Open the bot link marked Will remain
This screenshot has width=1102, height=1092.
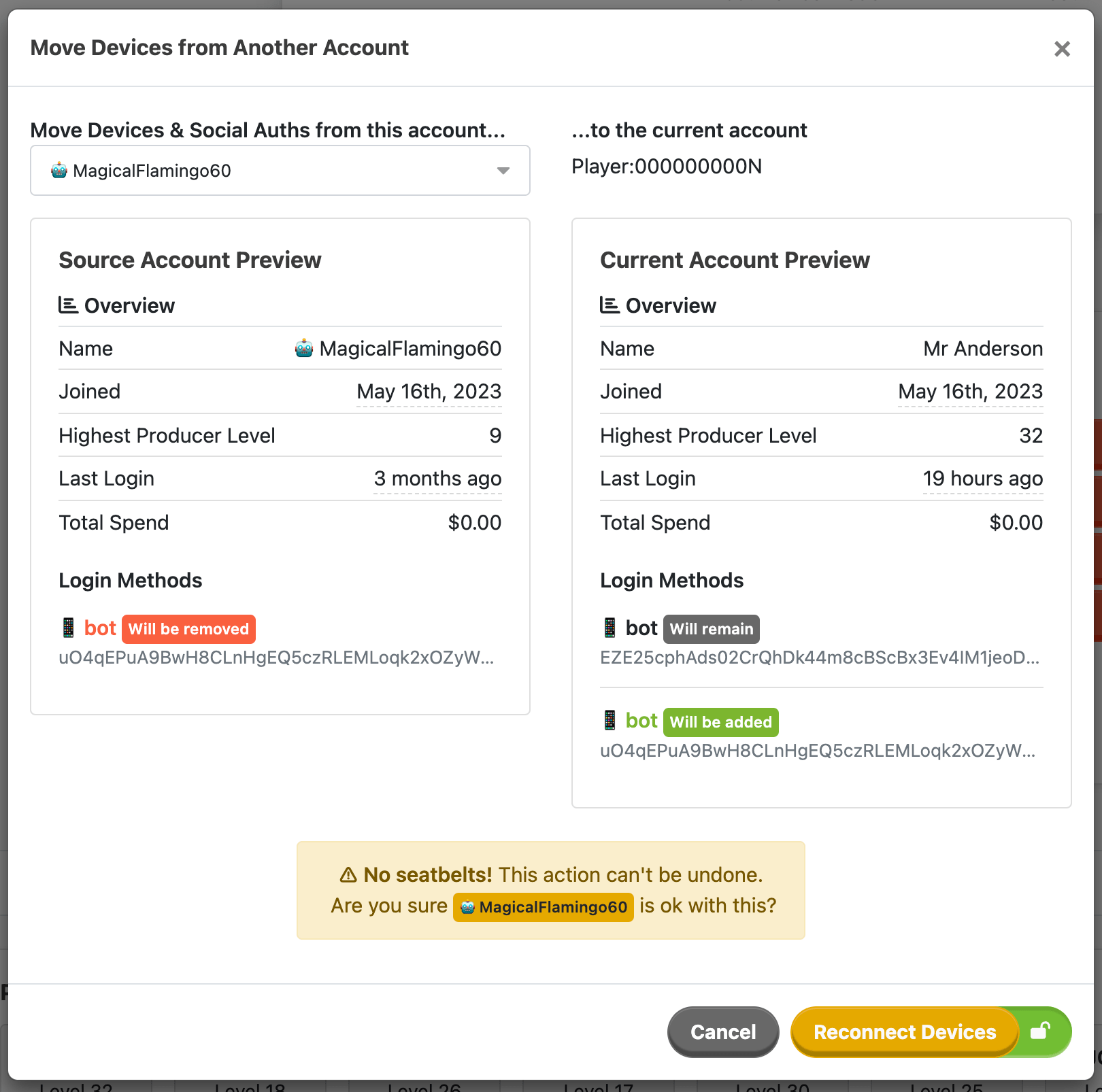coord(641,628)
